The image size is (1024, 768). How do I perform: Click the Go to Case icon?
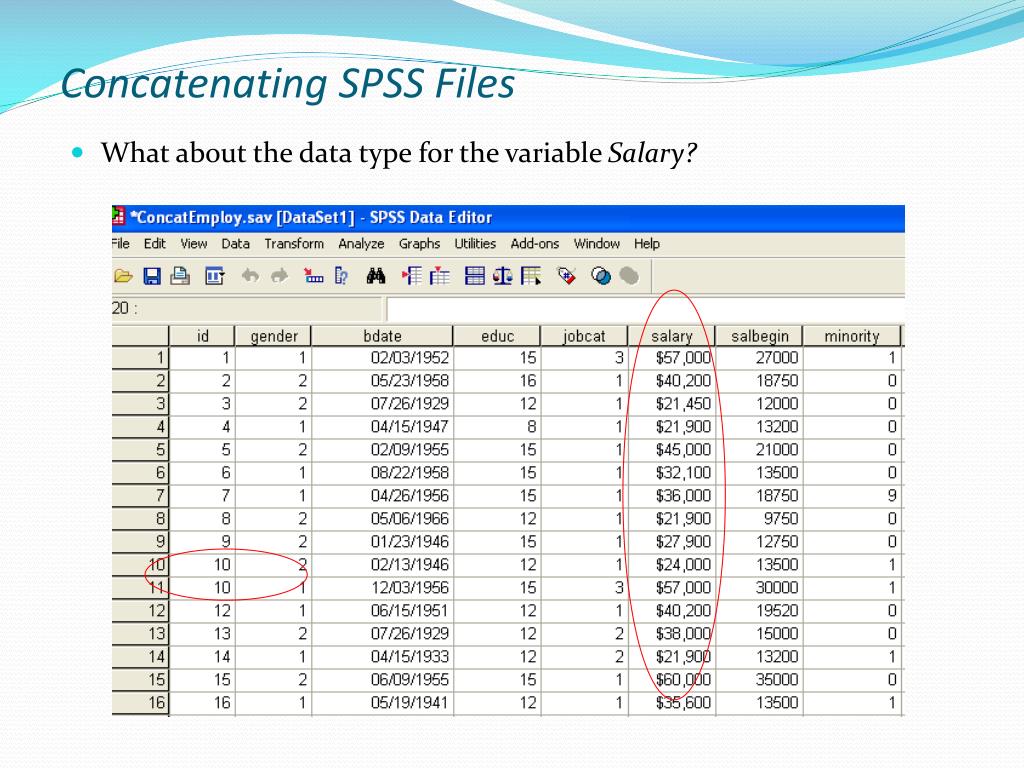click(313, 276)
